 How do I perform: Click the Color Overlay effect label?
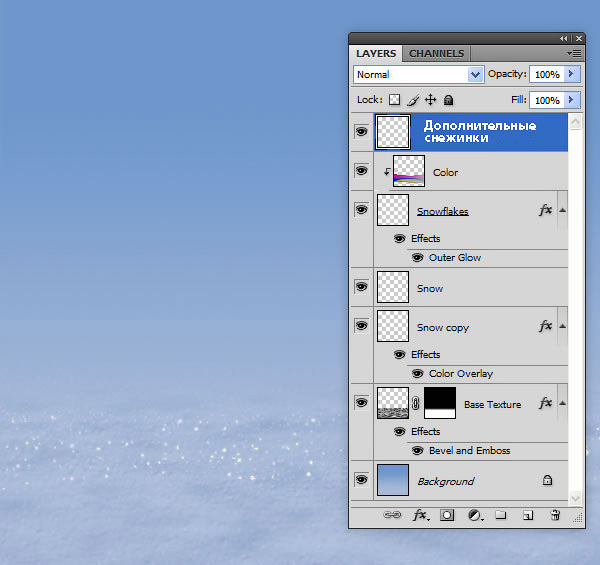point(461,374)
